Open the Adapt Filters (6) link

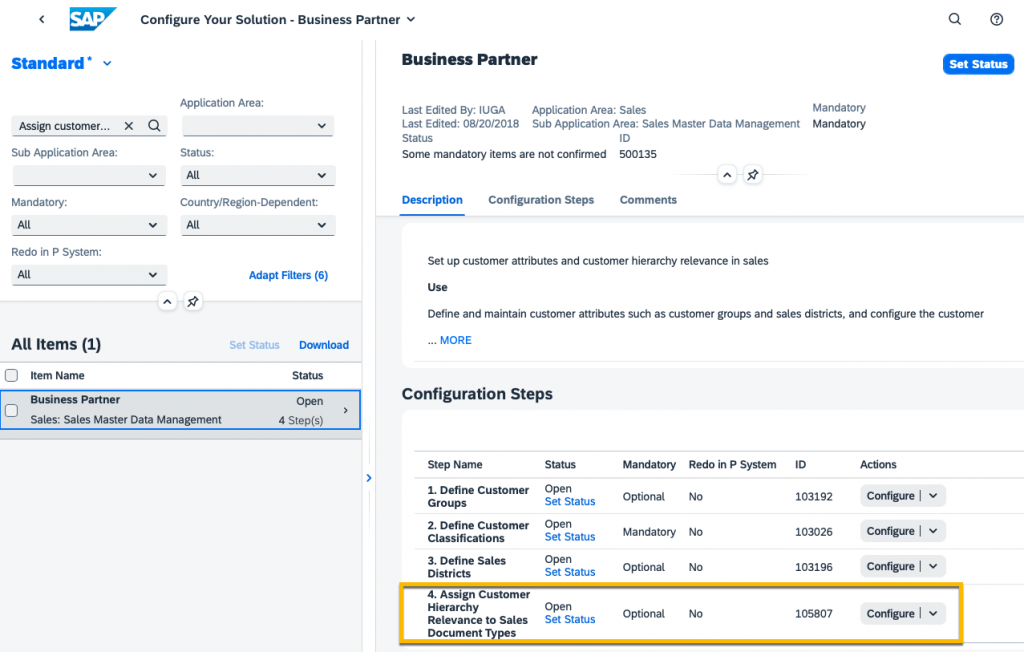(x=288, y=275)
